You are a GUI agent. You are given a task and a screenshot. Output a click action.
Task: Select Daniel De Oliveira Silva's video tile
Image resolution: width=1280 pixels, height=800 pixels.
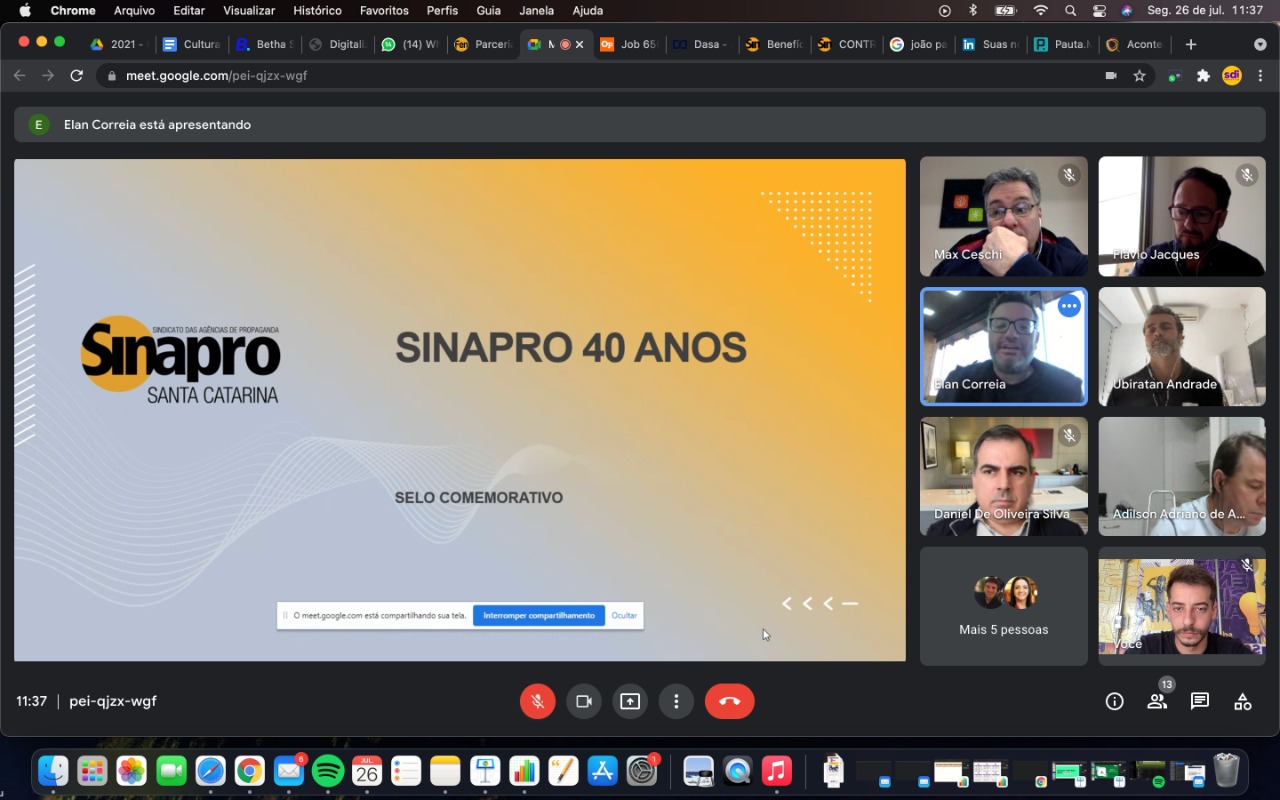[1004, 476]
